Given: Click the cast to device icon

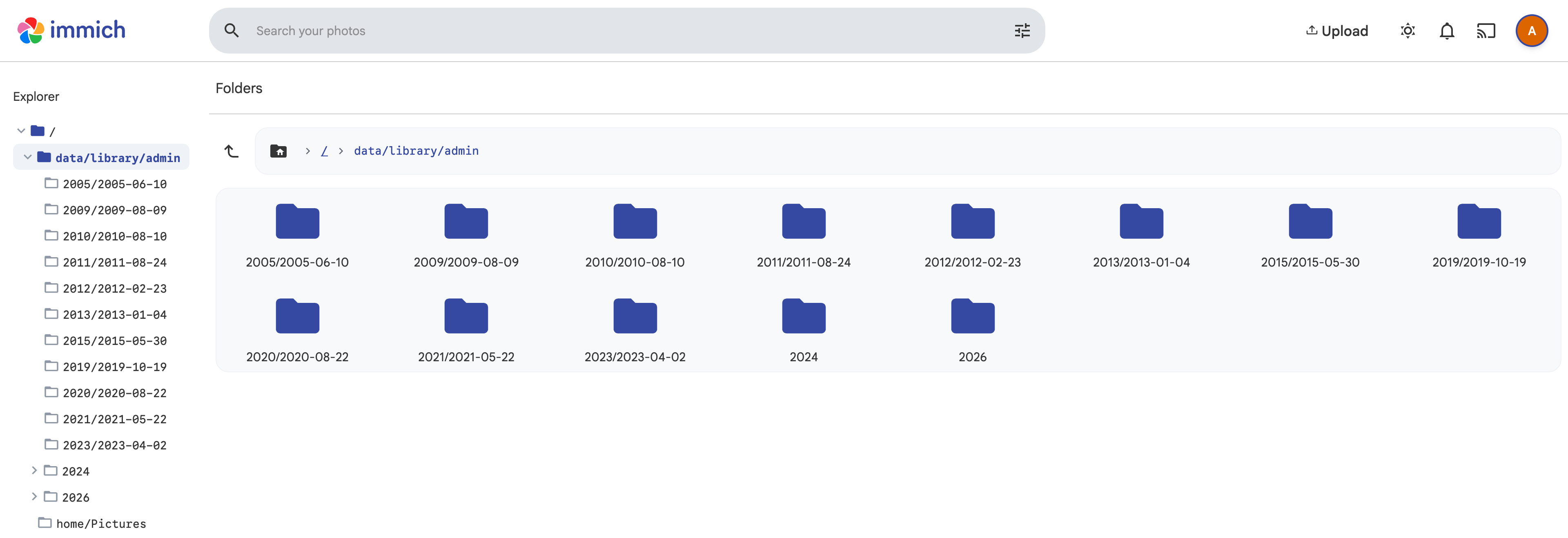Looking at the screenshot, I should click(x=1486, y=31).
